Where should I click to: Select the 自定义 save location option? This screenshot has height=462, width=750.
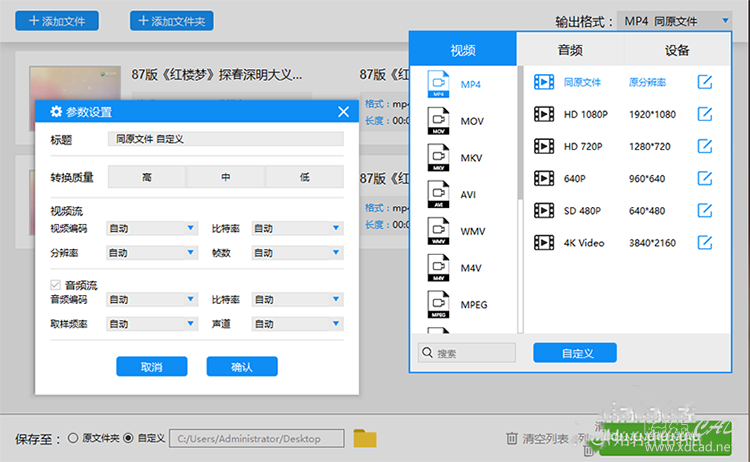(x=128, y=438)
